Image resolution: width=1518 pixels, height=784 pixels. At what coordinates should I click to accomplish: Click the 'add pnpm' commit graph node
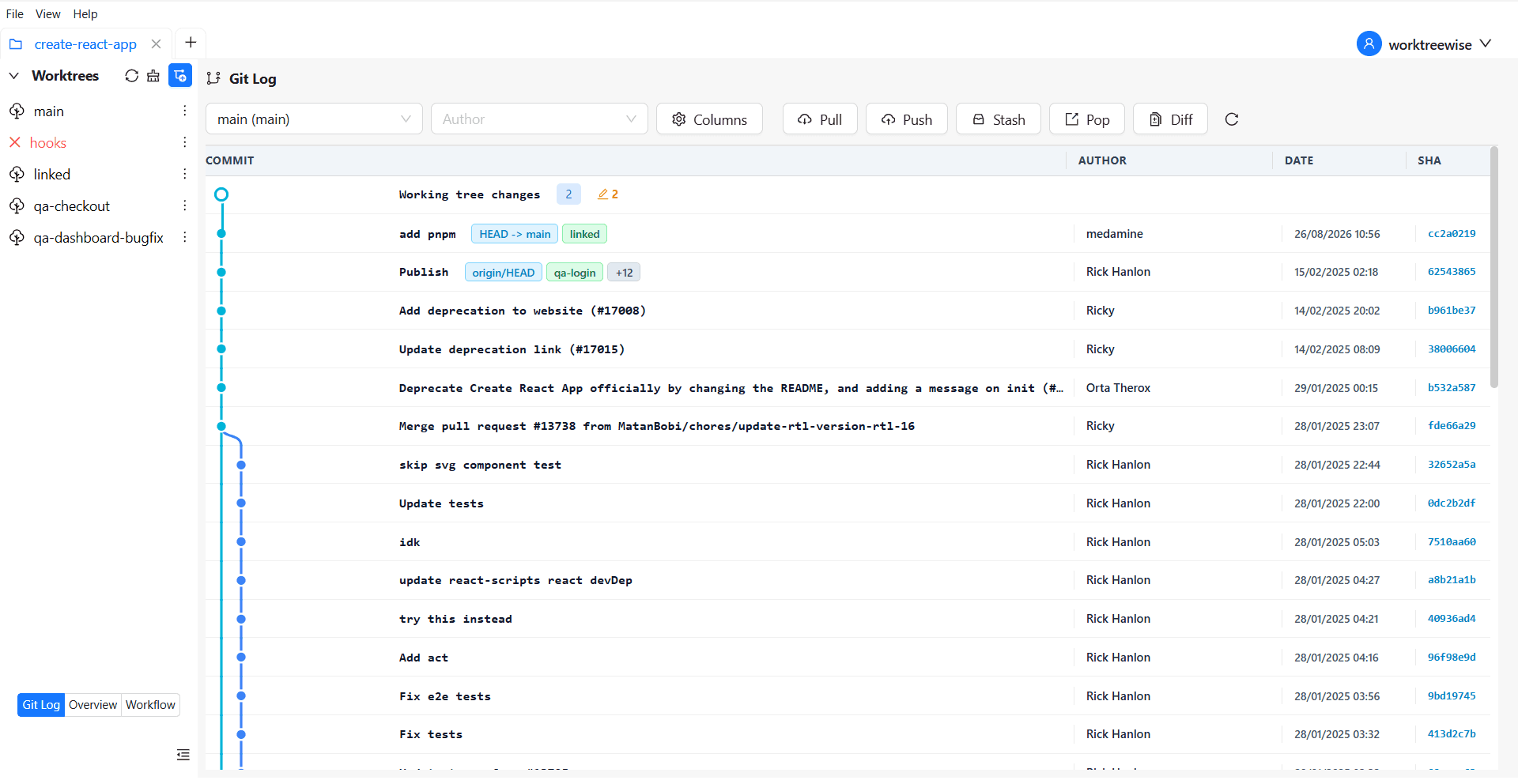(221, 233)
